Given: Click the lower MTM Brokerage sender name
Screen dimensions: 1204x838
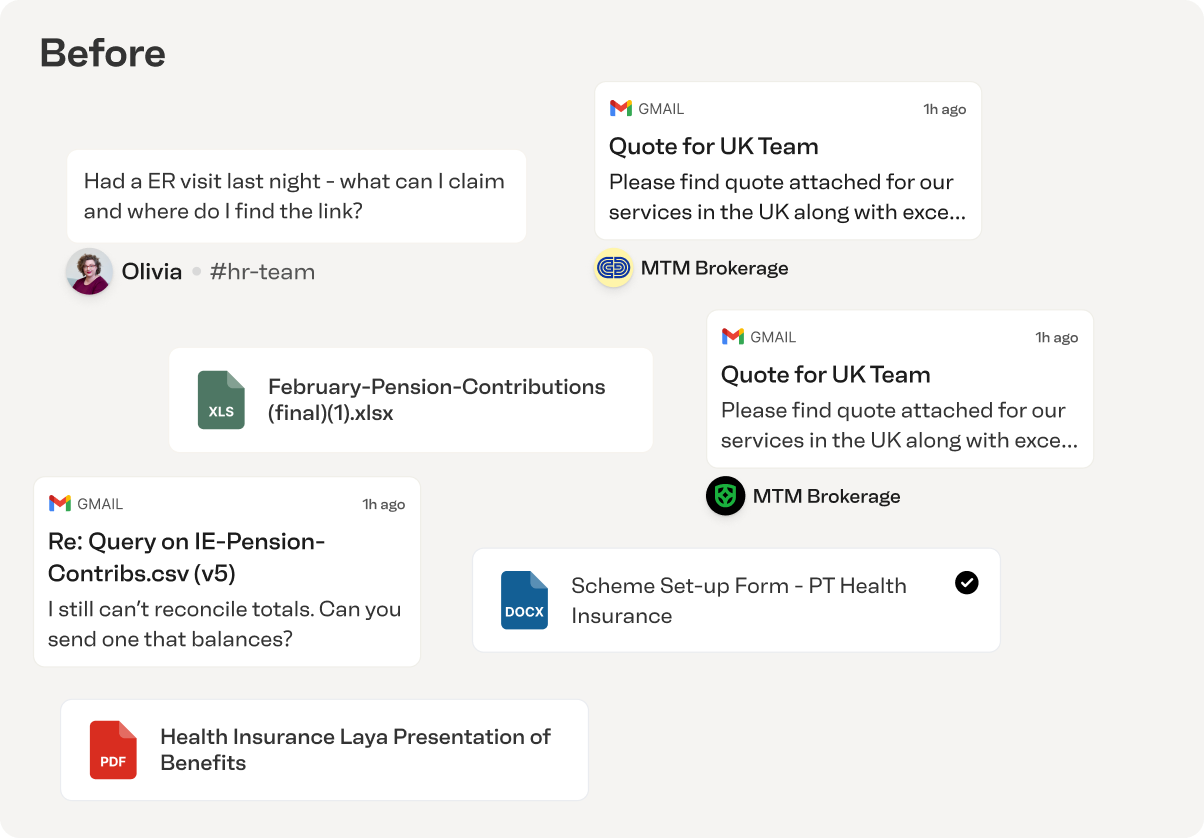Looking at the screenshot, I should coord(827,496).
